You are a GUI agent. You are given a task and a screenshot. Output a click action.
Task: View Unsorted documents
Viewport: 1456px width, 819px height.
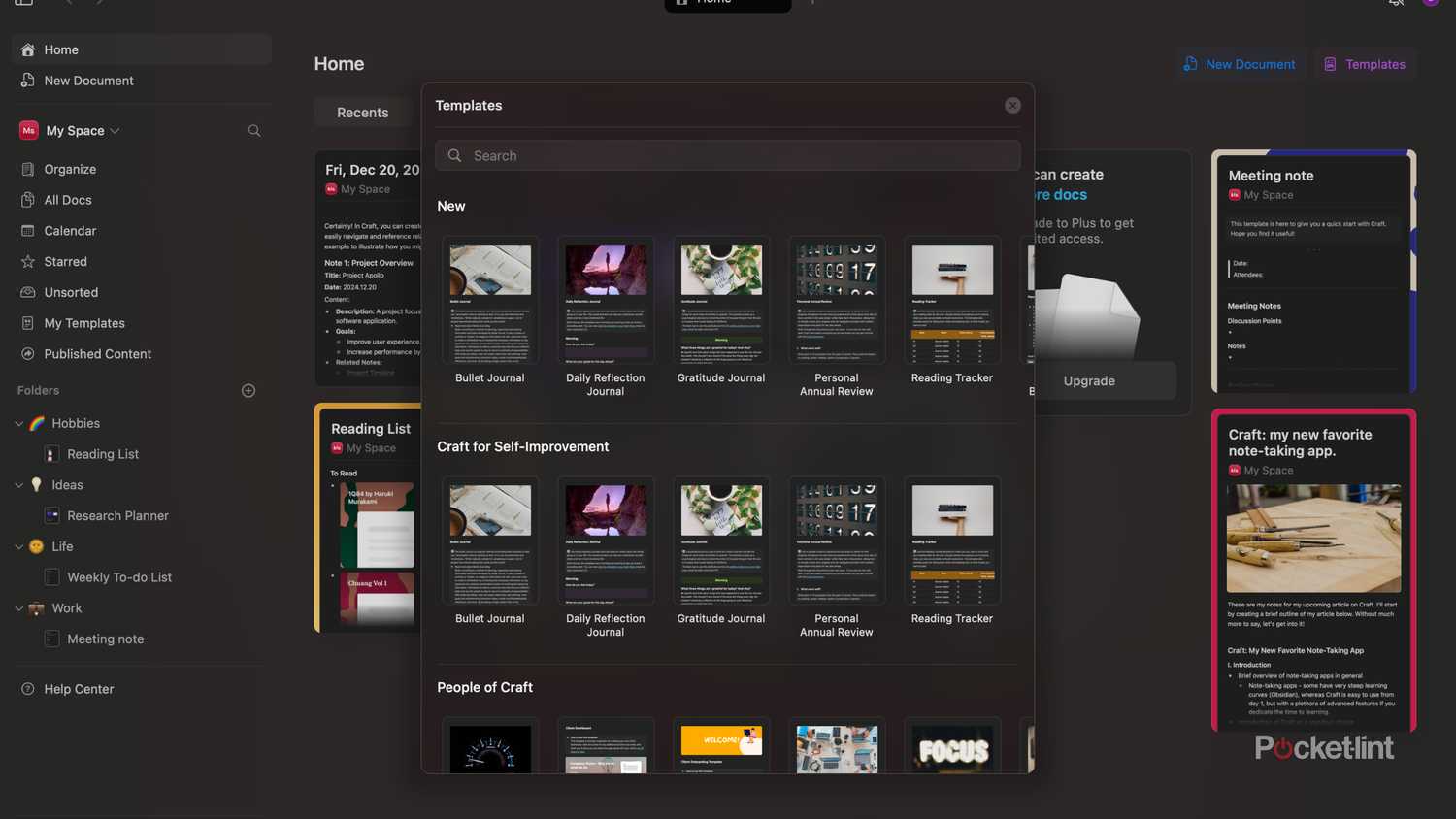pos(71,292)
